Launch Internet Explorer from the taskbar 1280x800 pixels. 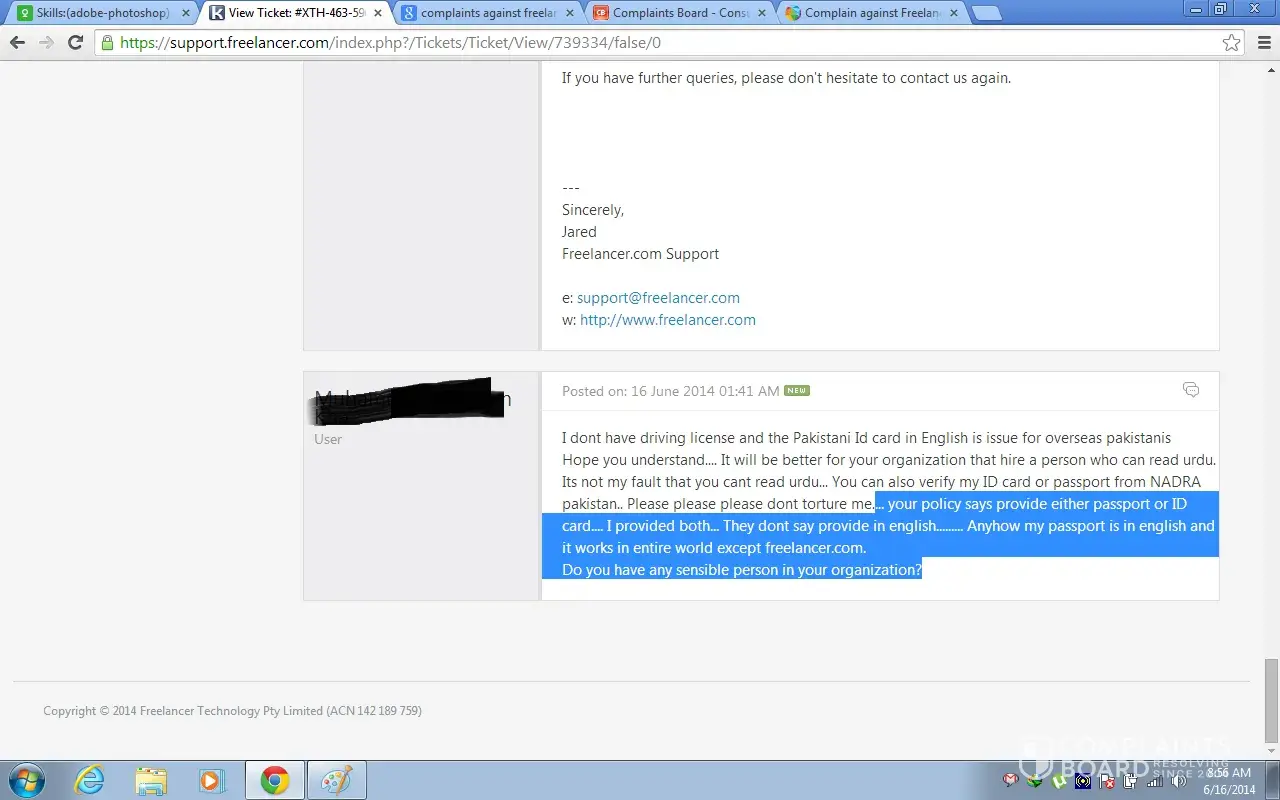90,780
